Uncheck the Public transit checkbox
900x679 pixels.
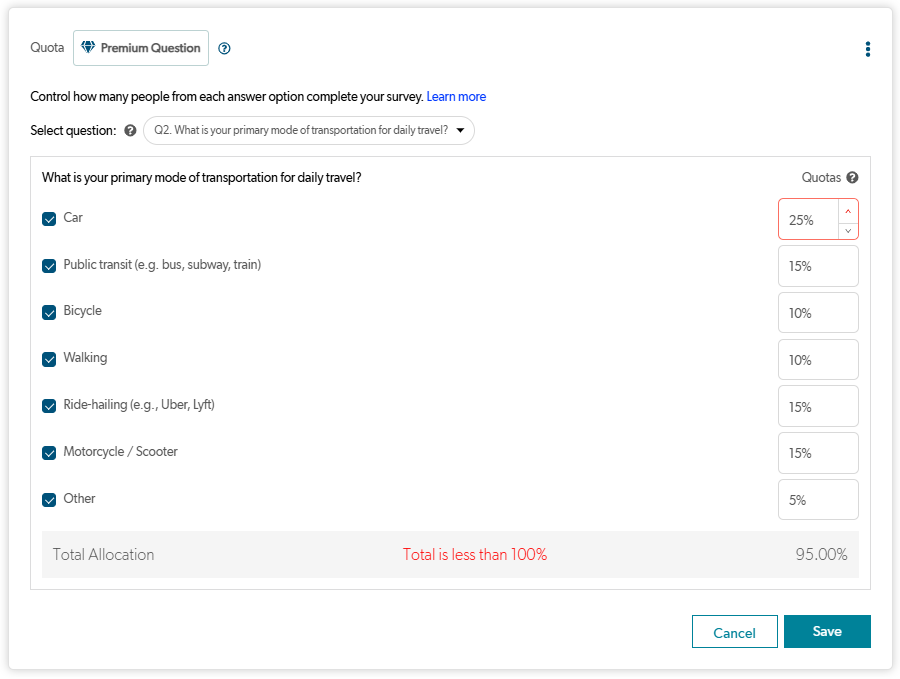click(x=49, y=266)
